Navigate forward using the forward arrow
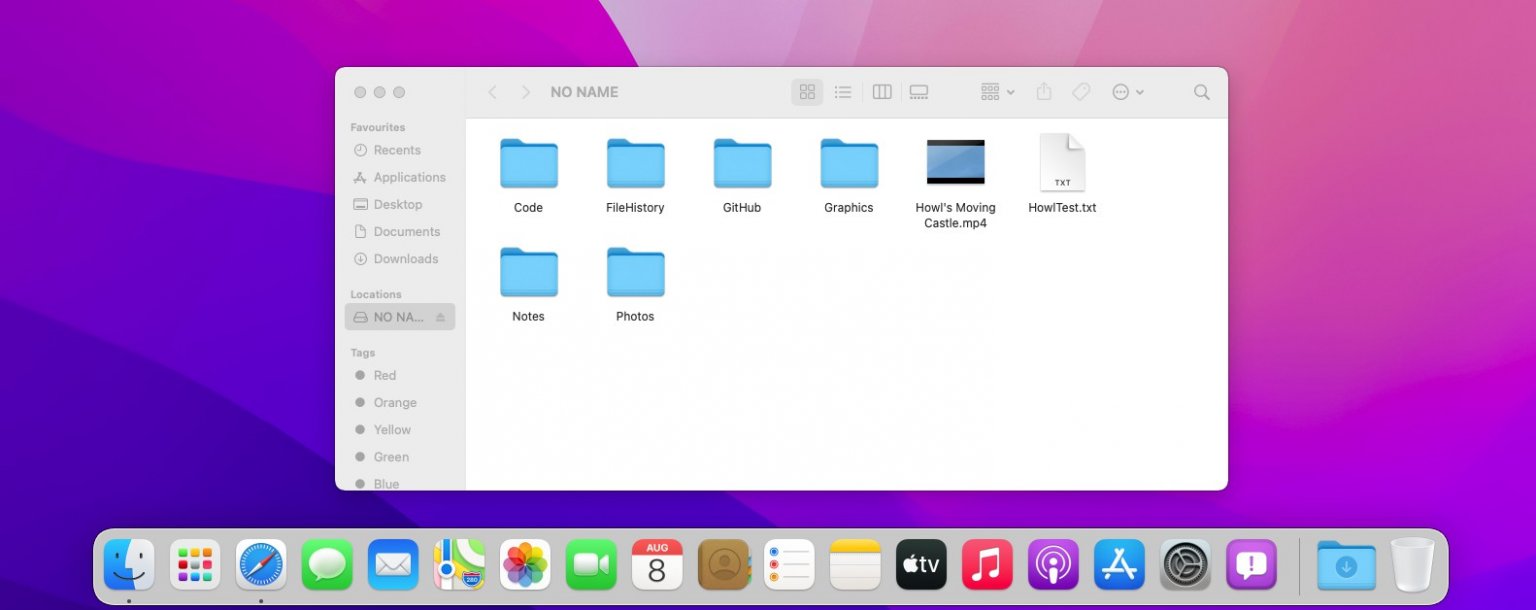1536x610 pixels. [x=525, y=91]
